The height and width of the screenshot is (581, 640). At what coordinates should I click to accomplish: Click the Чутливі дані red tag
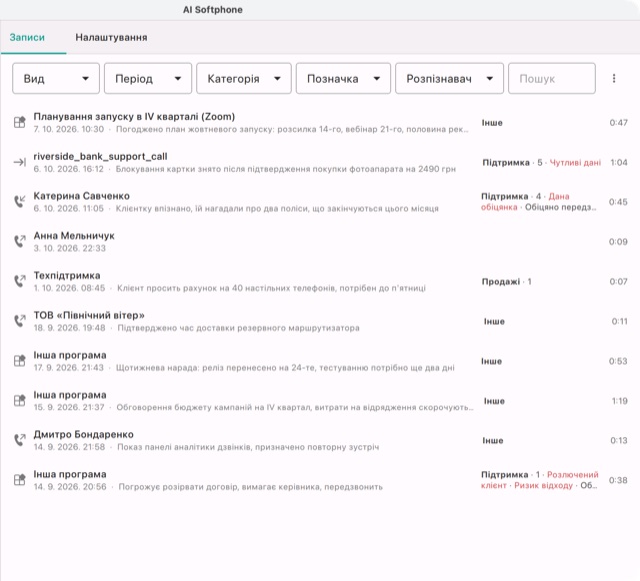(575, 163)
